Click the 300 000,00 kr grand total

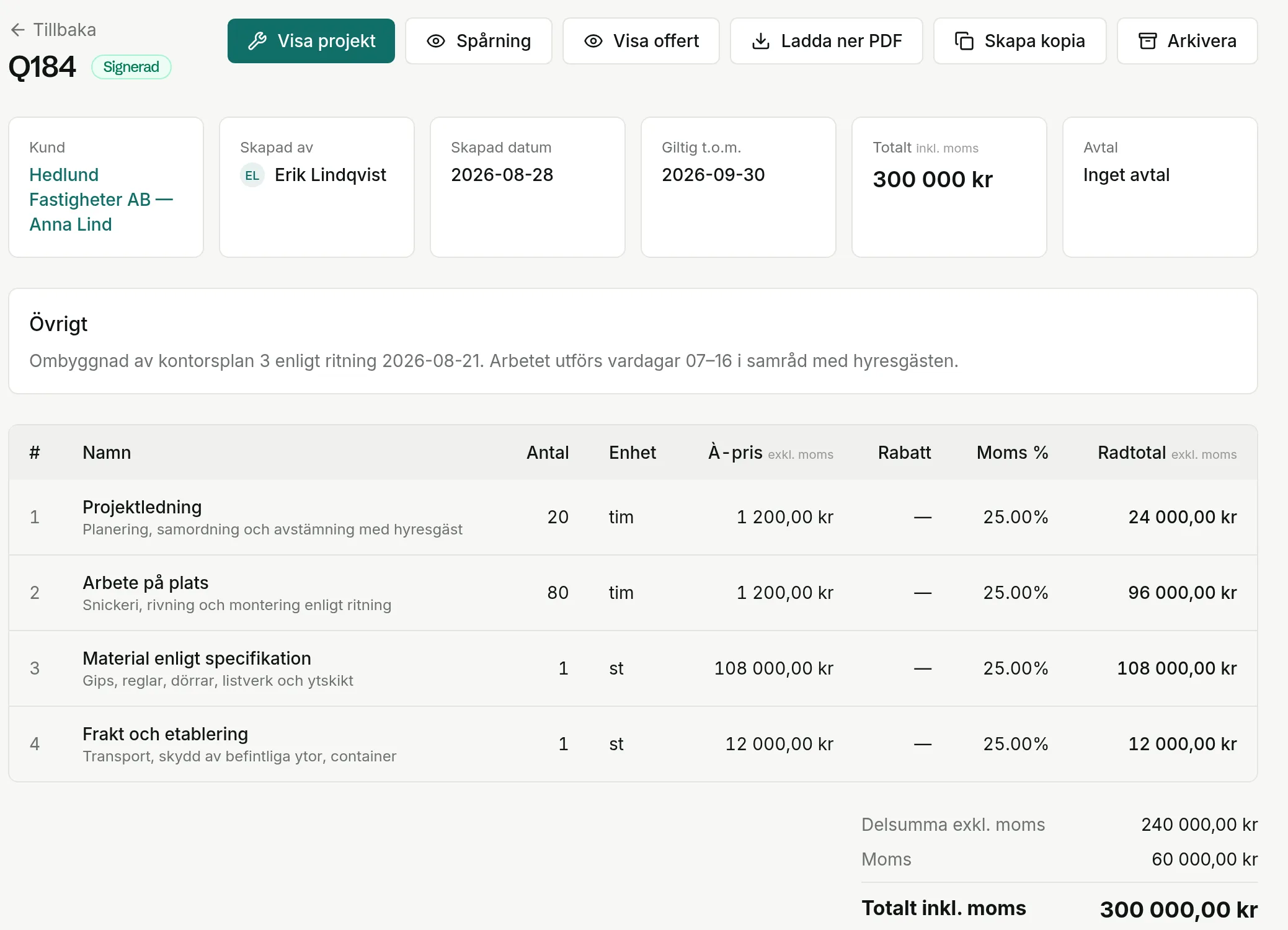pyautogui.click(x=1179, y=910)
